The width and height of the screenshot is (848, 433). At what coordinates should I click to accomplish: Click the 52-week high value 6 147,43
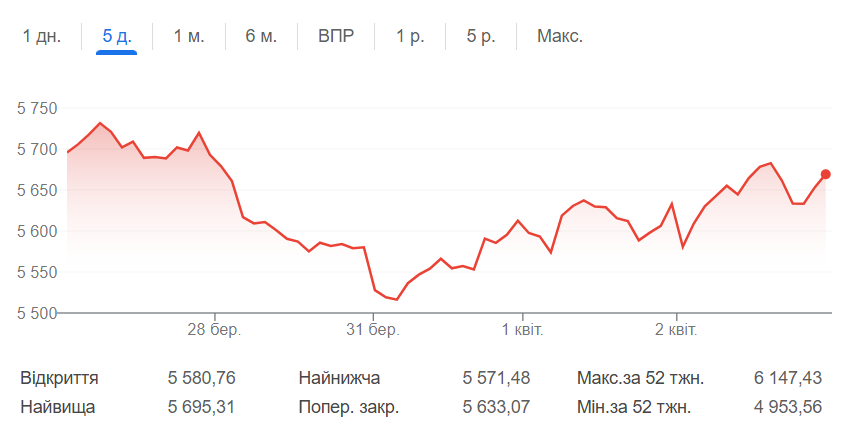point(788,378)
